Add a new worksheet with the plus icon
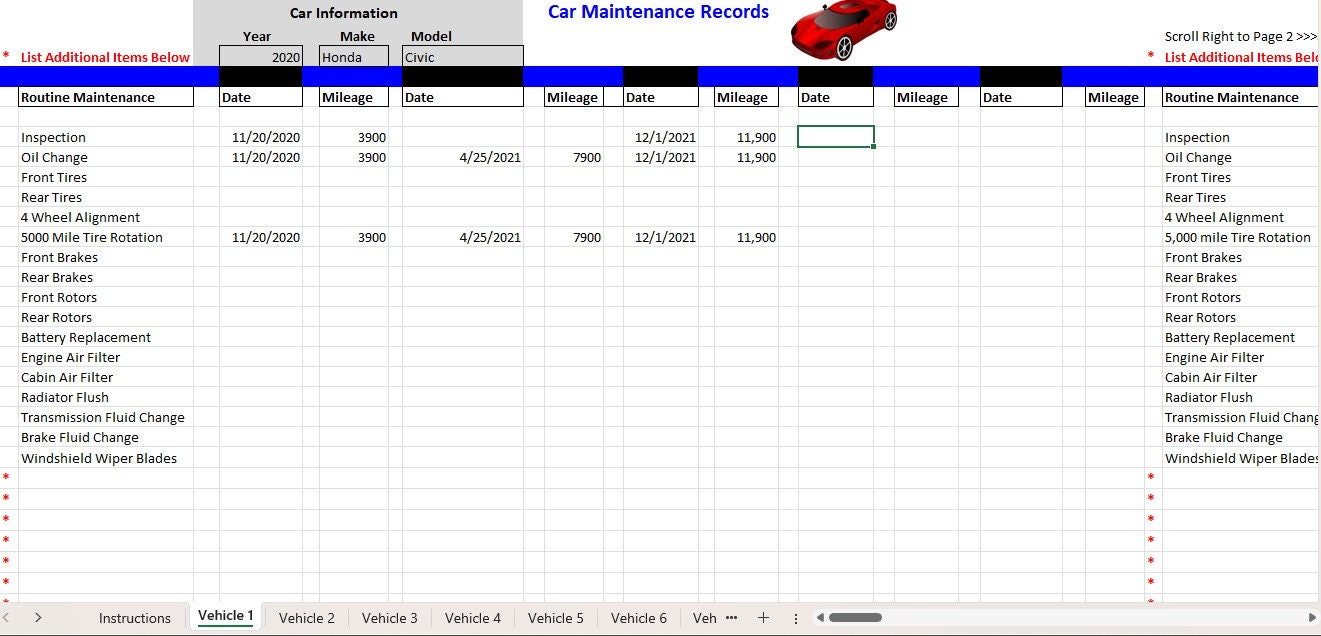 [763, 618]
